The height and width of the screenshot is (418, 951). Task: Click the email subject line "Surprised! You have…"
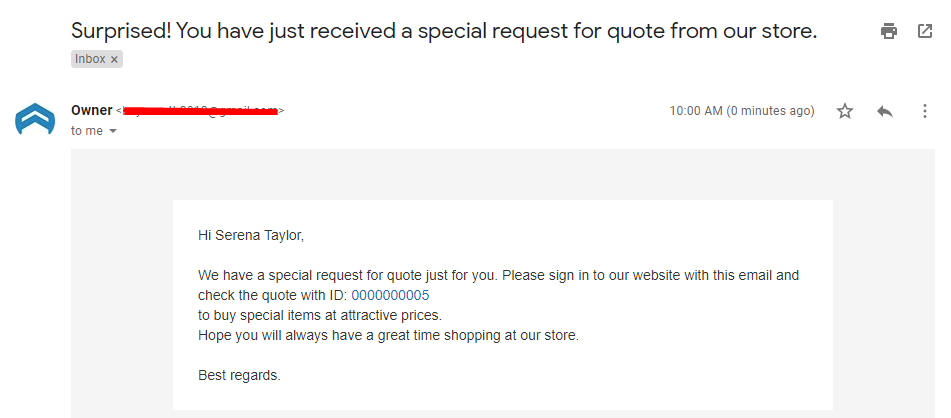(444, 31)
